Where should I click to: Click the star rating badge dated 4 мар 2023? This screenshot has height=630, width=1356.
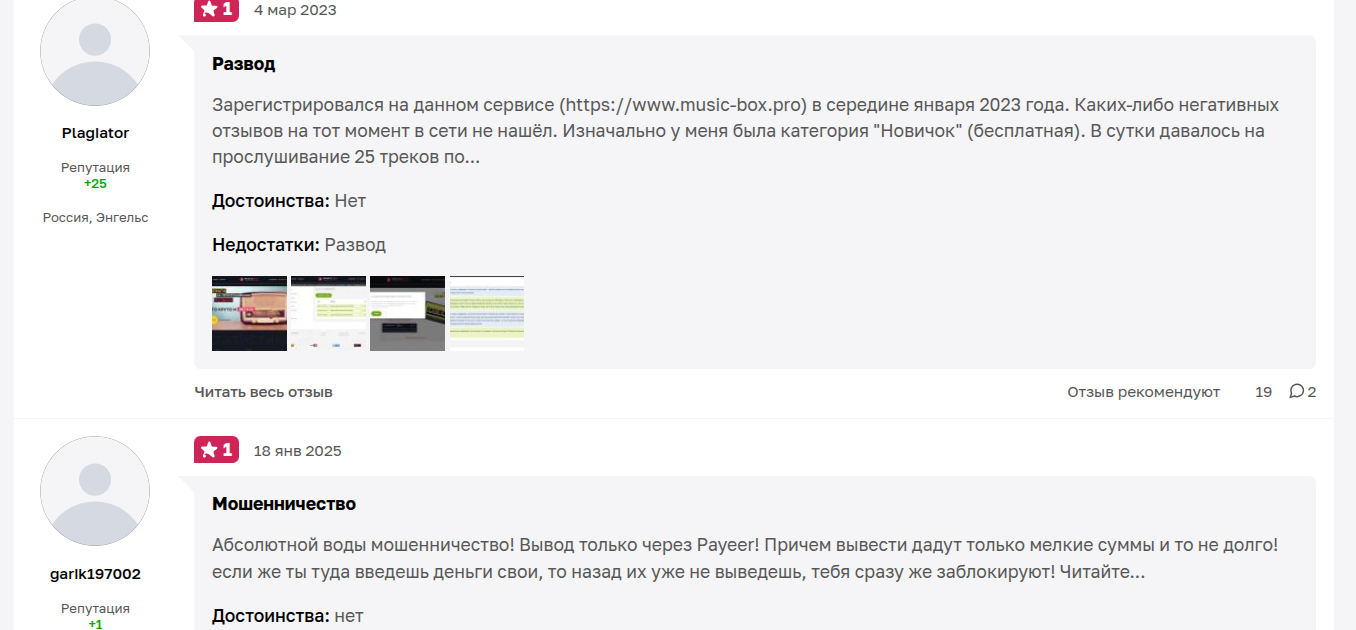click(x=216, y=10)
